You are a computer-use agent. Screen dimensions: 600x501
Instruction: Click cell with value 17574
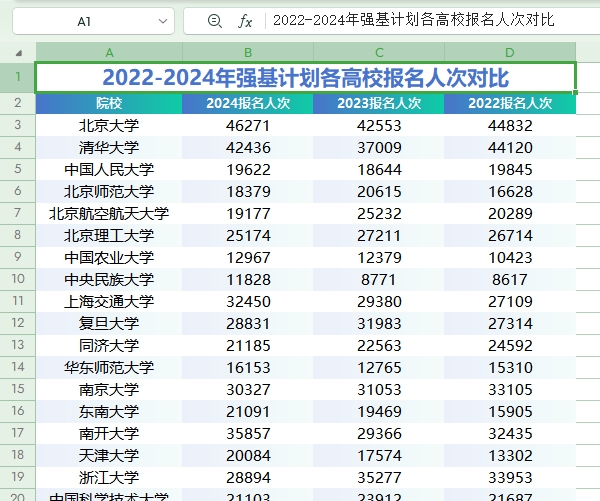379,455
